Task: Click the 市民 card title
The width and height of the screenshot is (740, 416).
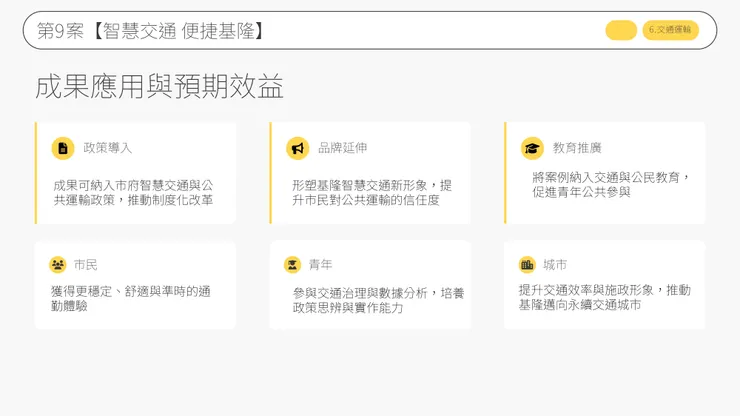Action: tap(85, 264)
